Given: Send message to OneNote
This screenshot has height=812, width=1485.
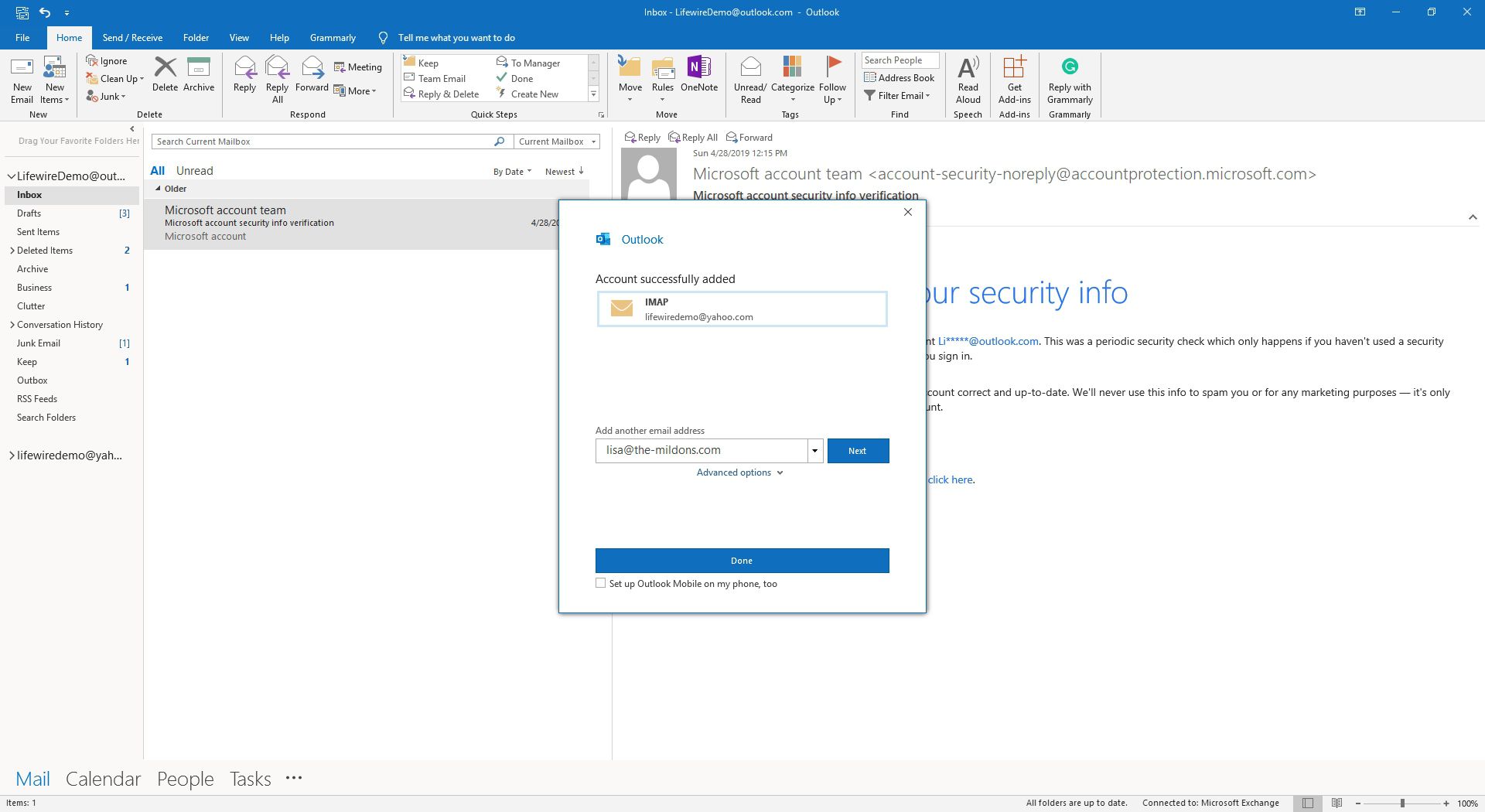Looking at the screenshot, I should click(699, 75).
